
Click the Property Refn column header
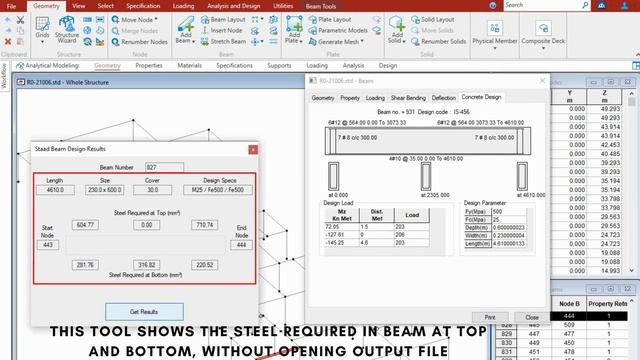[607, 304]
